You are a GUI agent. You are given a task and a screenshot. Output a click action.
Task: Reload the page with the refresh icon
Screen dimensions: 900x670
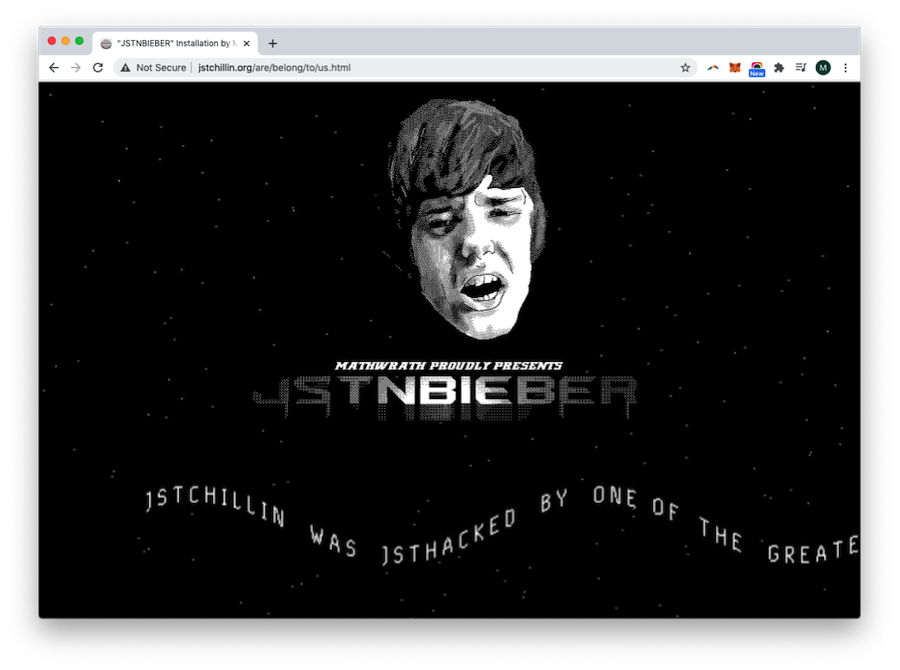click(x=98, y=68)
